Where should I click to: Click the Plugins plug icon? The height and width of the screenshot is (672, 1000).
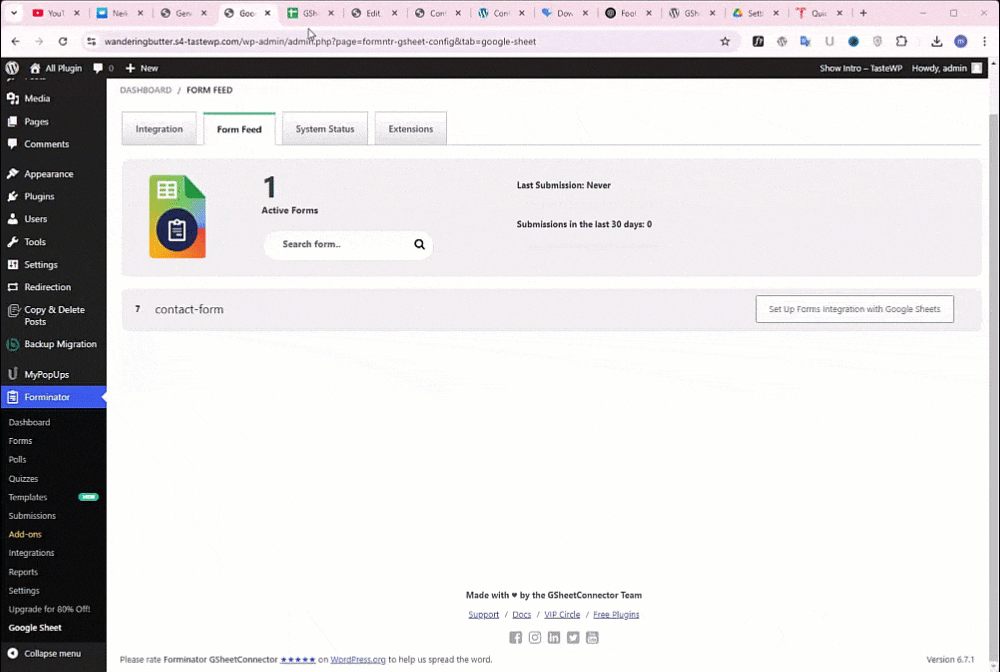13,196
